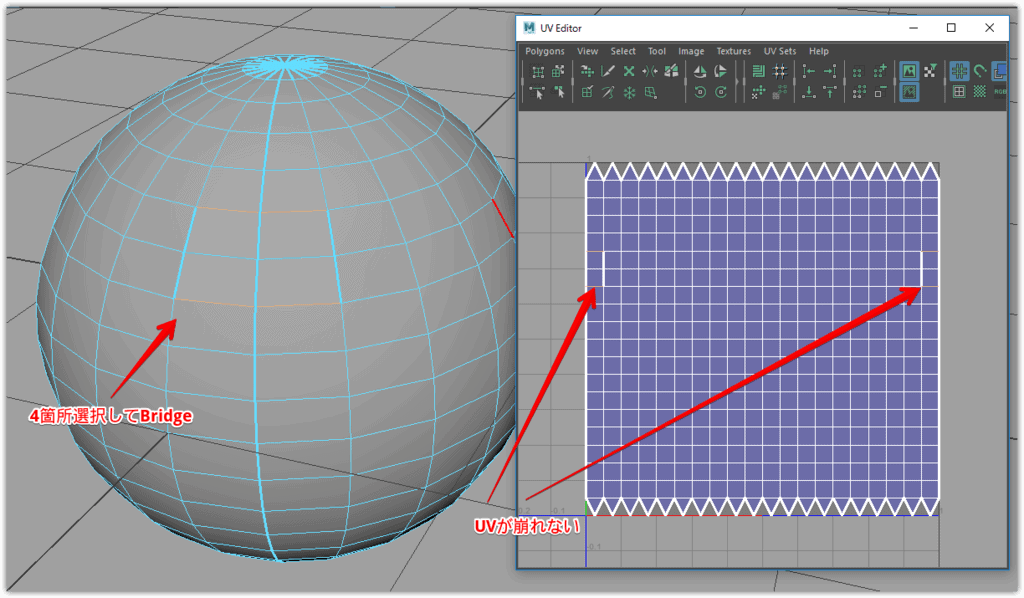Click the Rotate UVs counterclockwise icon

tap(699, 92)
